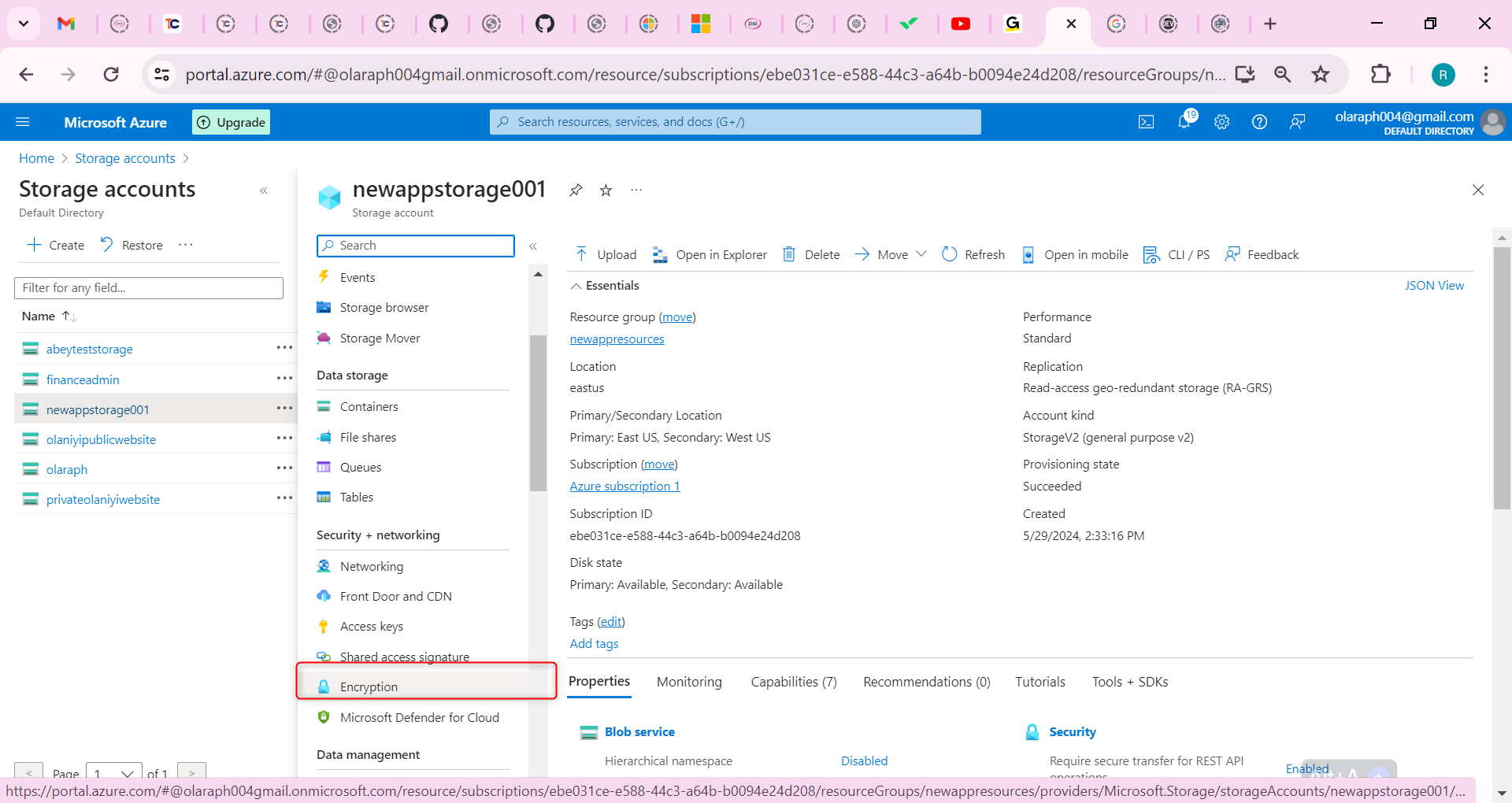This screenshot has height=803, width=1512.
Task: Switch to the Tutorials tab
Action: tap(1039, 682)
